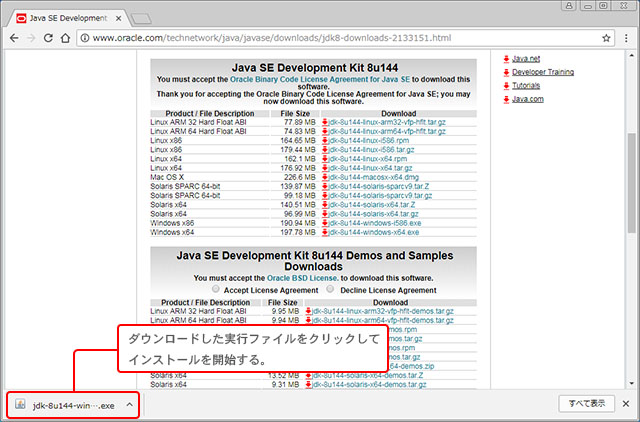Open the Developer Training sidebar link

click(x=543, y=72)
